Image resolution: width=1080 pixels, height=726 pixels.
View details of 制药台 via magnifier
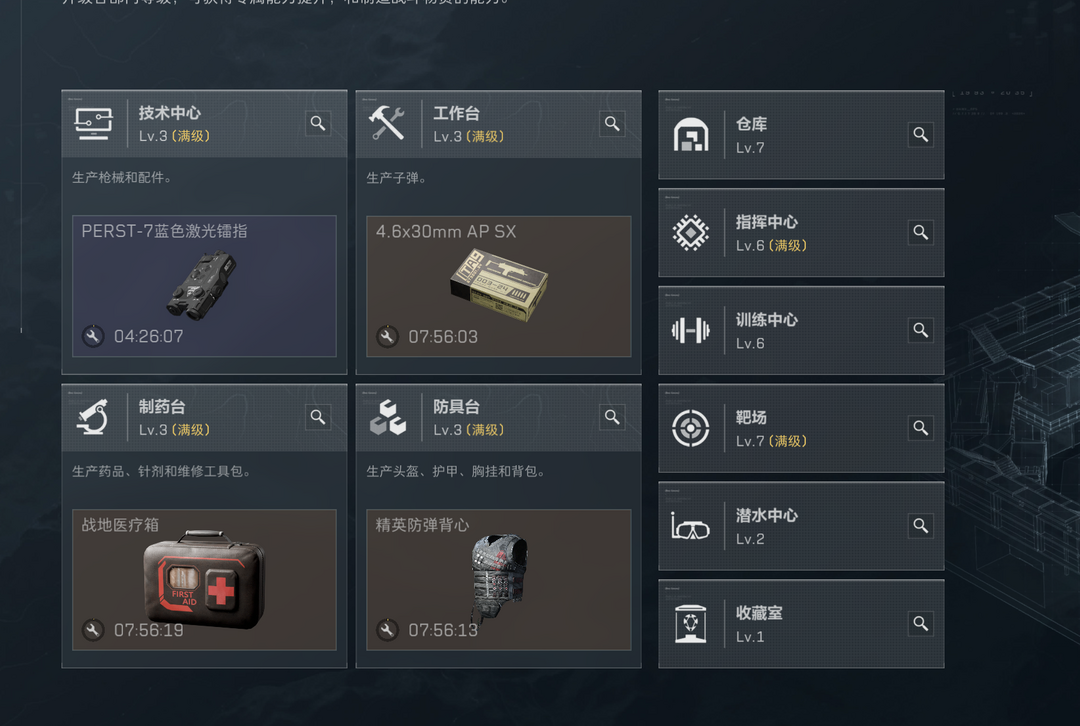pyautogui.click(x=318, y=417)
